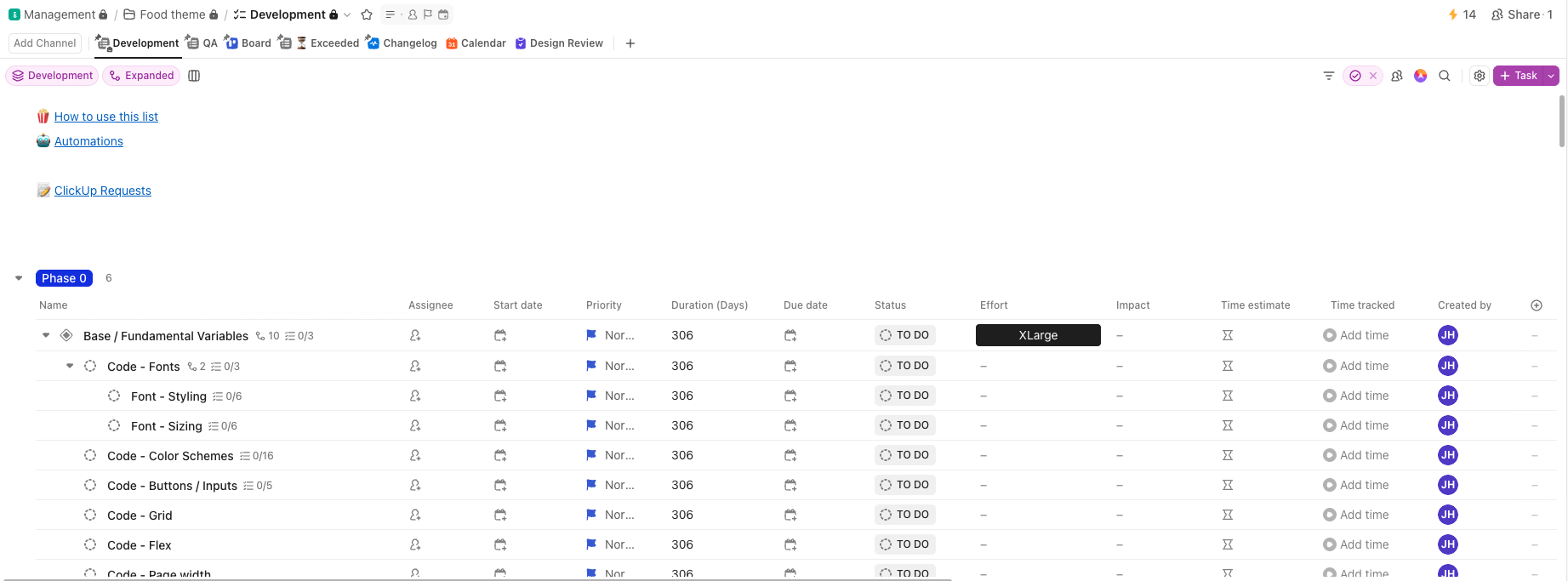Viewport: 1568px width, 581px height.
Task: Click the Add Channel button
Action: (x=45, y=43)
